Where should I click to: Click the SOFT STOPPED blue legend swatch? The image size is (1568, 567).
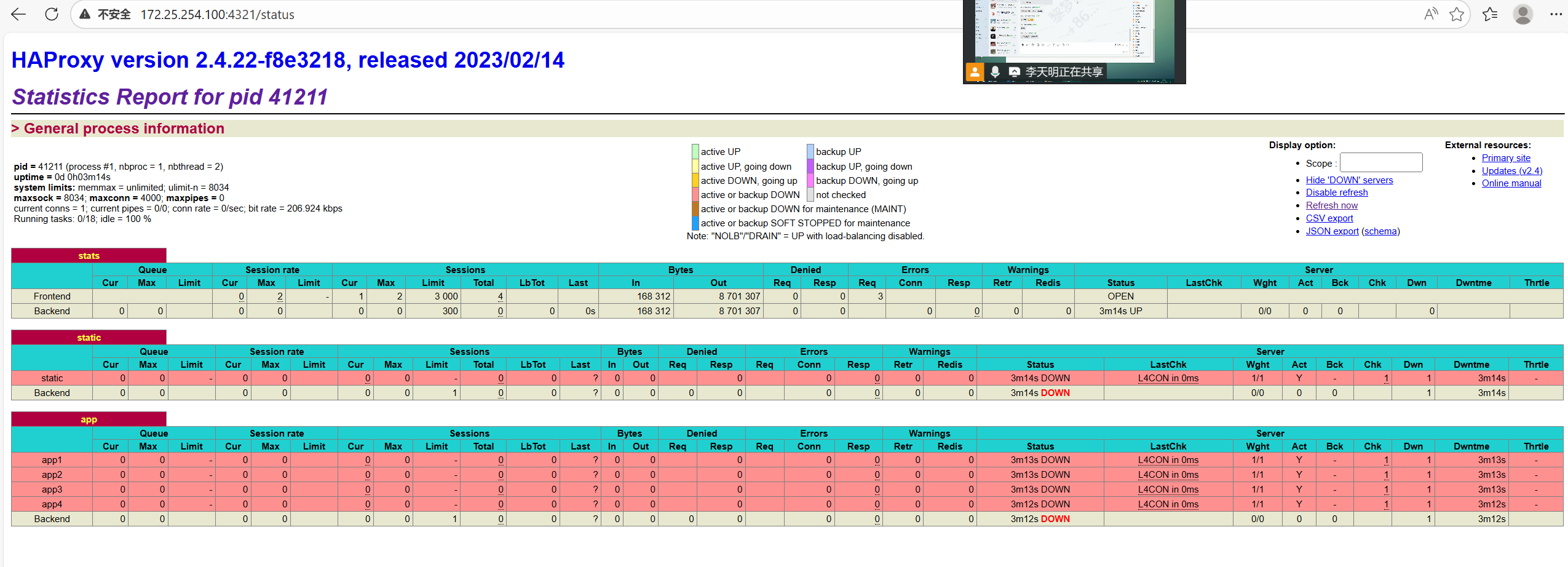pyautogui.click(x=695, y=223)
